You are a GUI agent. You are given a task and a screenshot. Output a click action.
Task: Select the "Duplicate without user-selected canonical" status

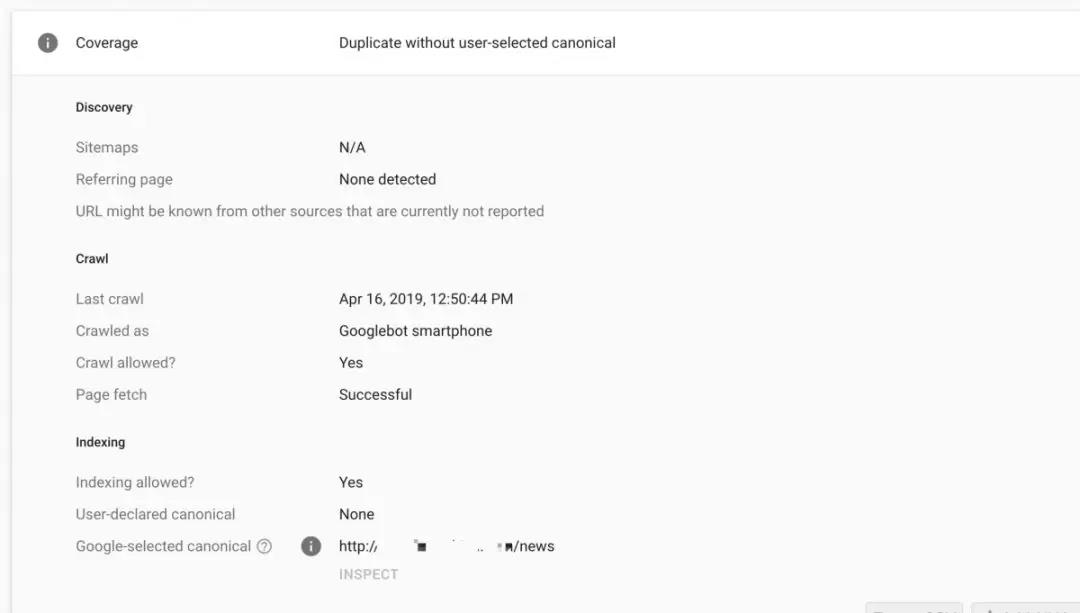(x=477, y=43)
